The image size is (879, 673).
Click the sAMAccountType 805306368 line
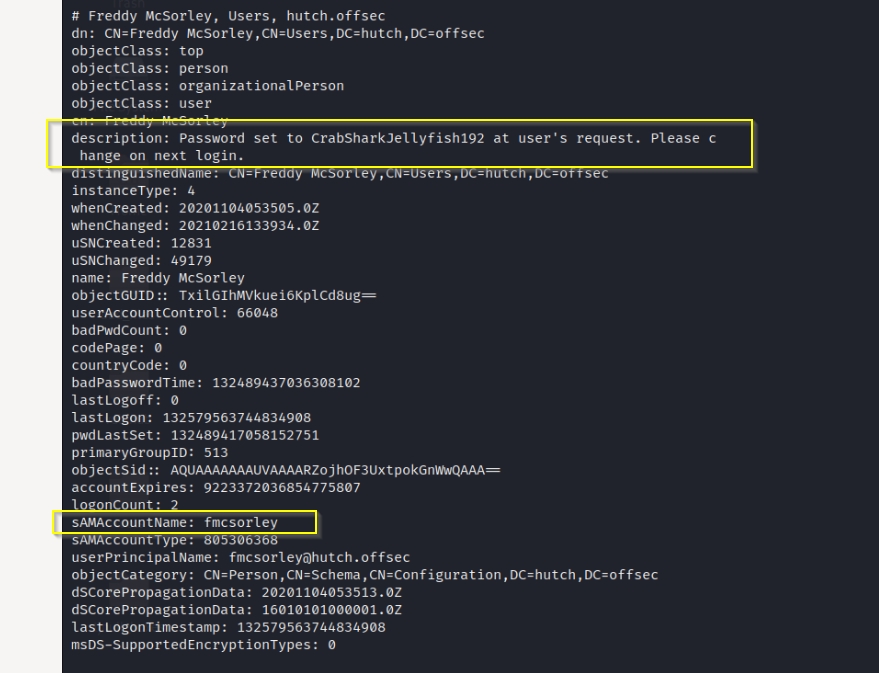pos(174,540)
